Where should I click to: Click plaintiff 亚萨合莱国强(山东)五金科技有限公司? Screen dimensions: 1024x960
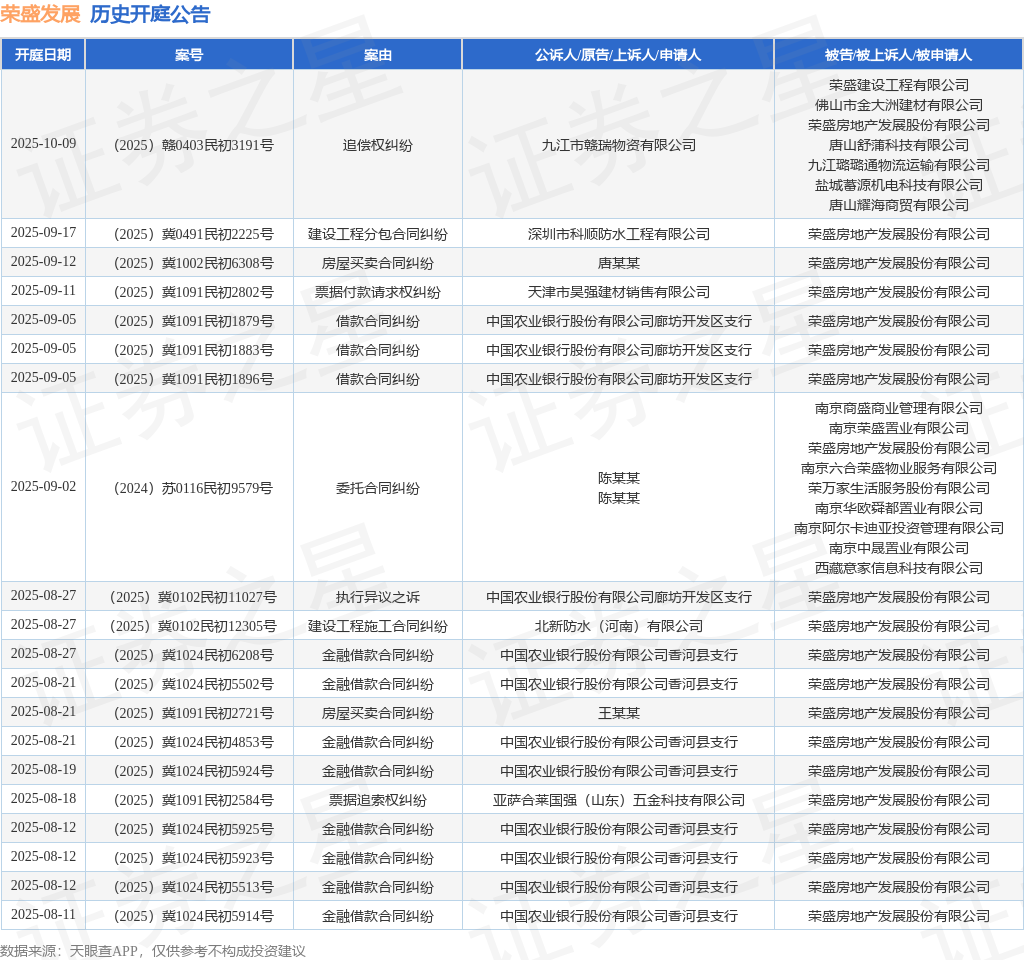tap(618, 800)
